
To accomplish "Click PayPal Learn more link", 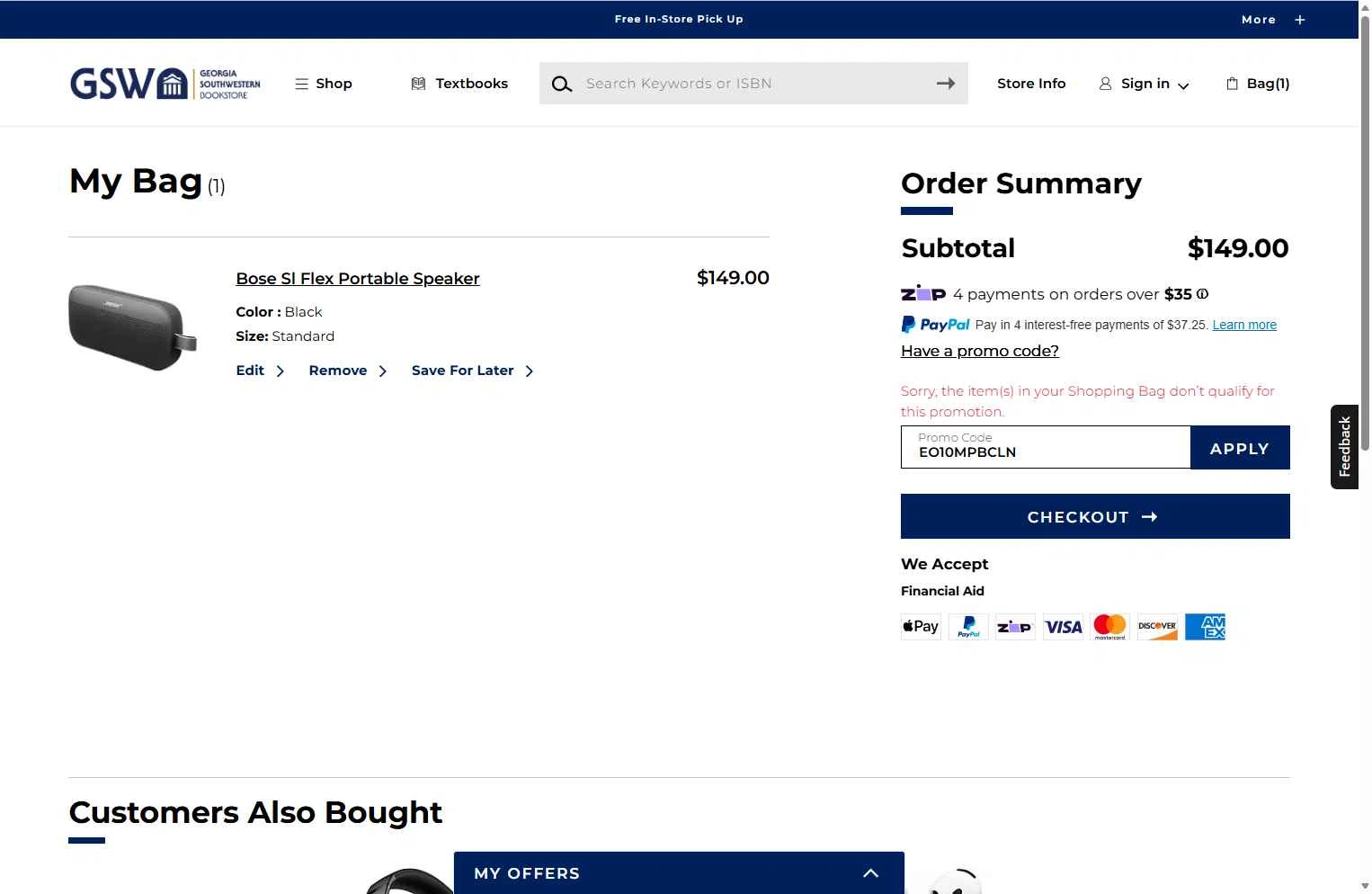I will (1244, 325).
